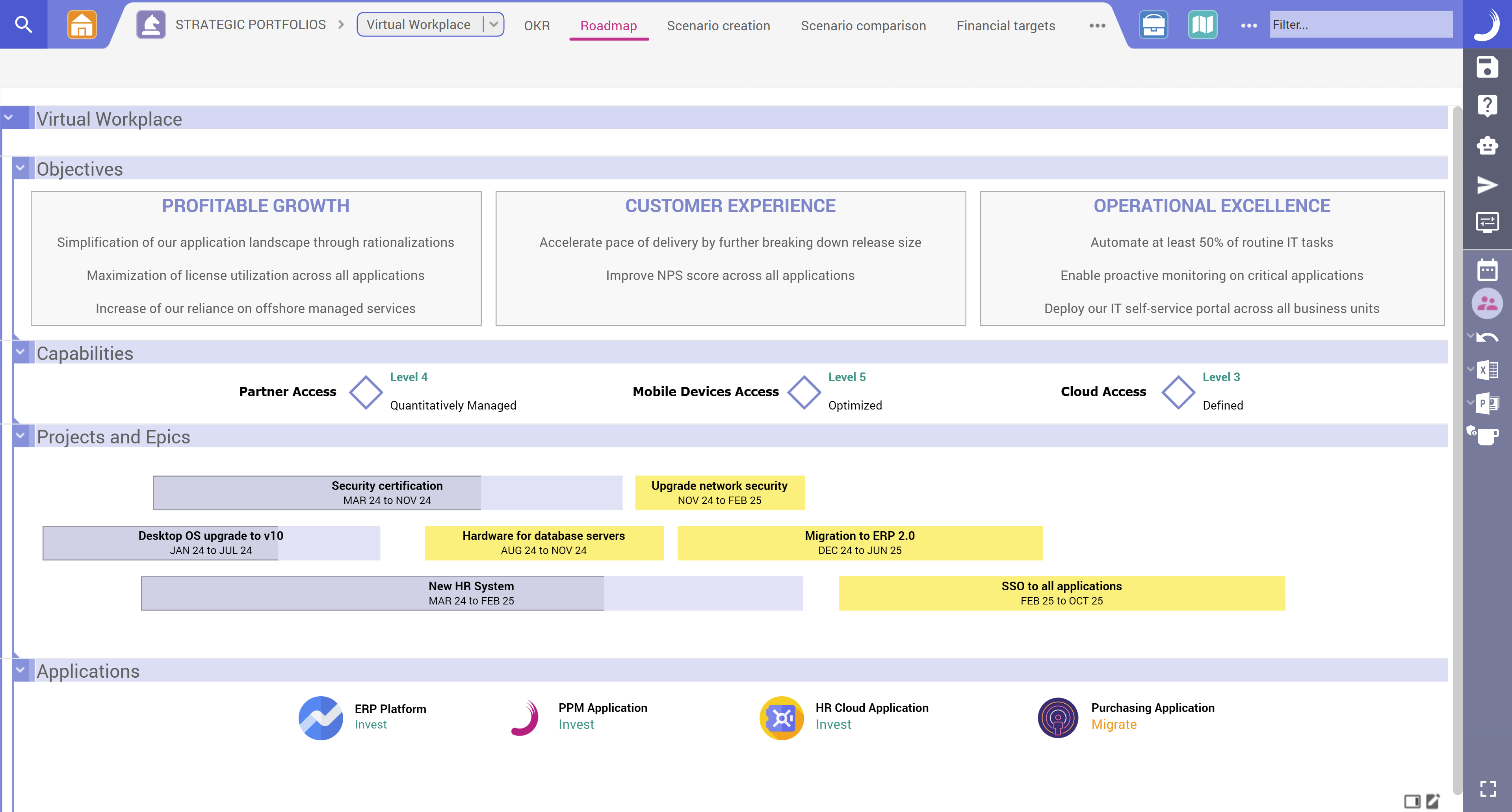Export the roadmap to PowerPoint
The image size is (1512, 812).
coord(1487,404)
